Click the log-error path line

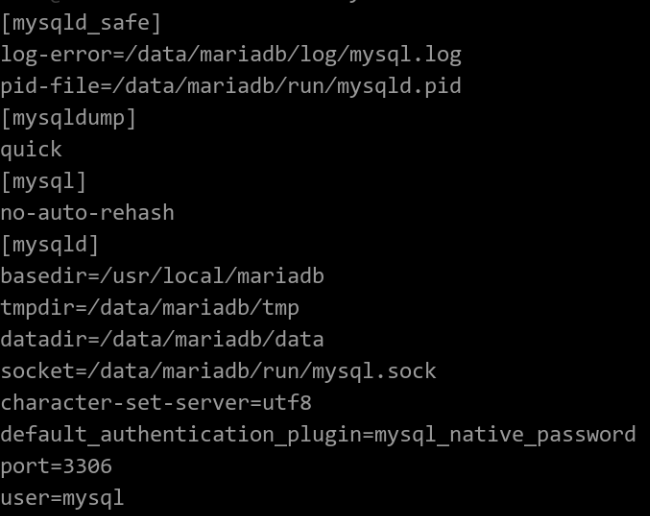tap(231, 55)
